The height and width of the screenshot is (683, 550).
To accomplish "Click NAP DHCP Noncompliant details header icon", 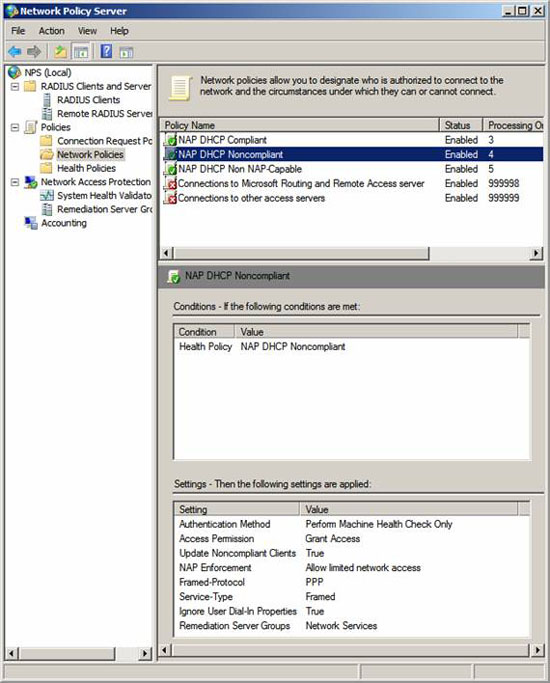I will click(173, 276).
